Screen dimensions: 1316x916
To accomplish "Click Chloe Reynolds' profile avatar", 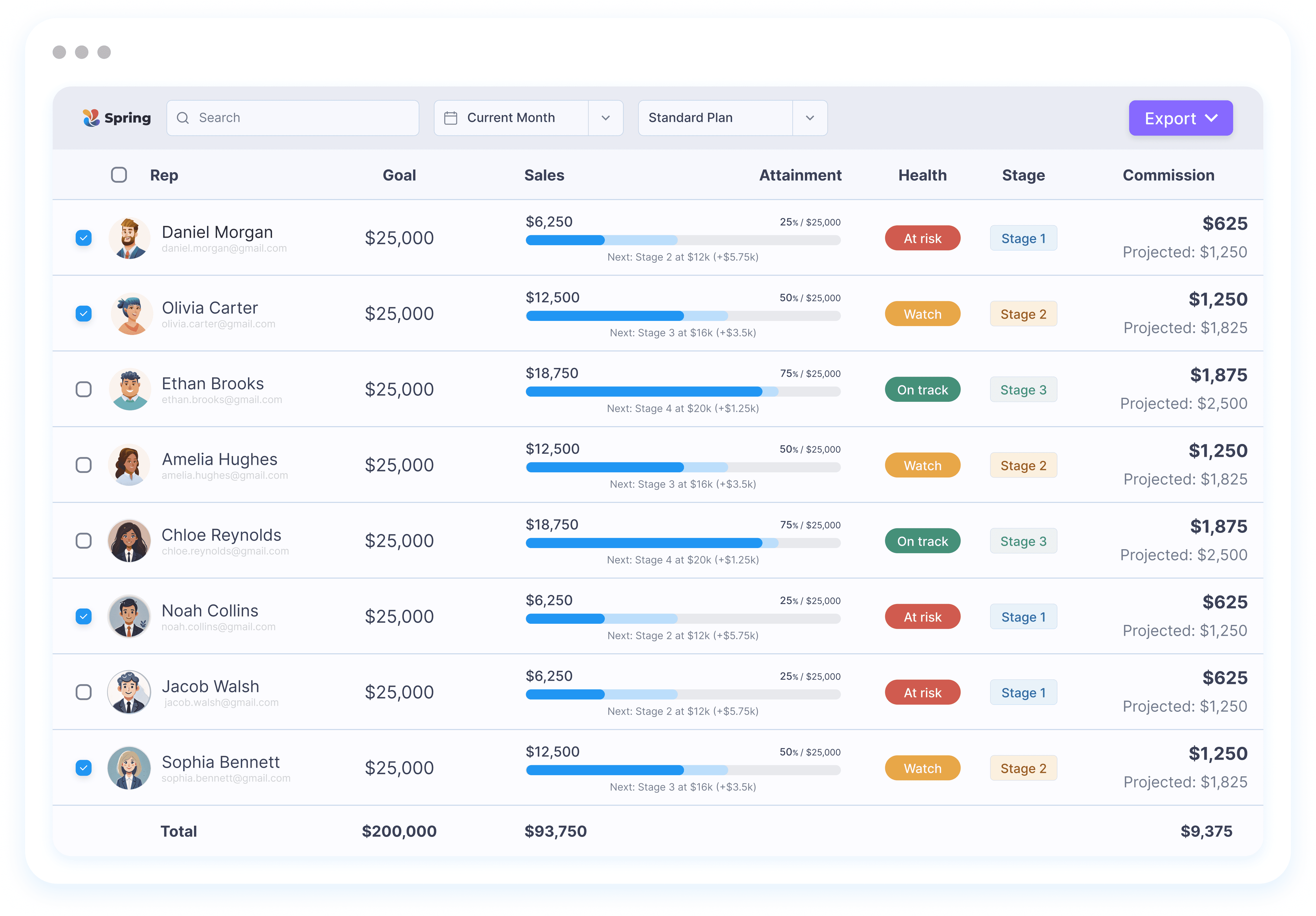I will [x=130, y=541].
